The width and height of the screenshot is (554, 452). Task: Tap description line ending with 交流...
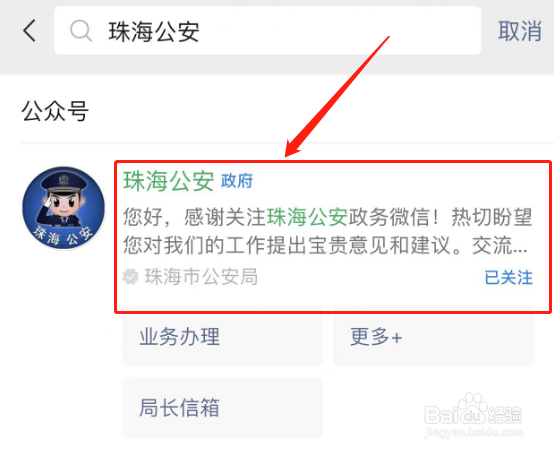coord(325,245)
